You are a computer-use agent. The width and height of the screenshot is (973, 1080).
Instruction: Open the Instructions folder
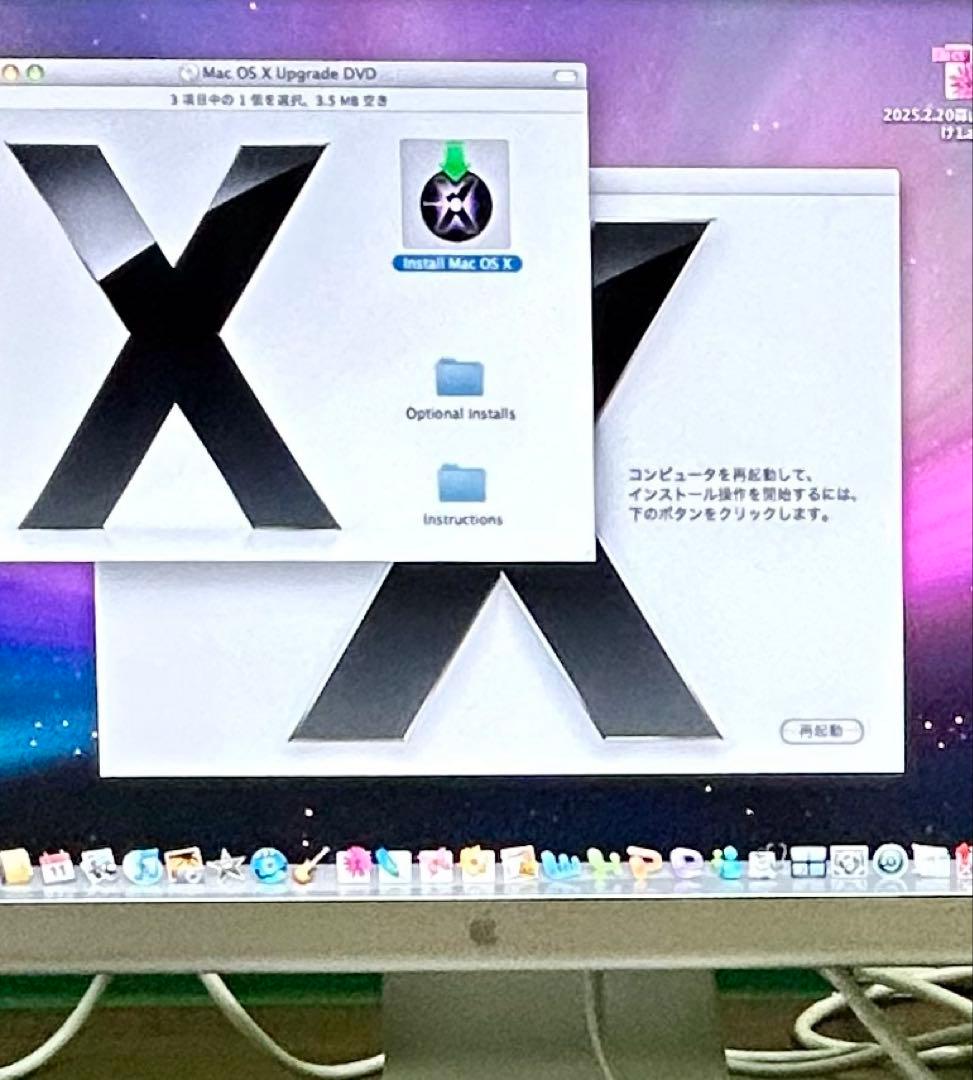click(462, 484)
